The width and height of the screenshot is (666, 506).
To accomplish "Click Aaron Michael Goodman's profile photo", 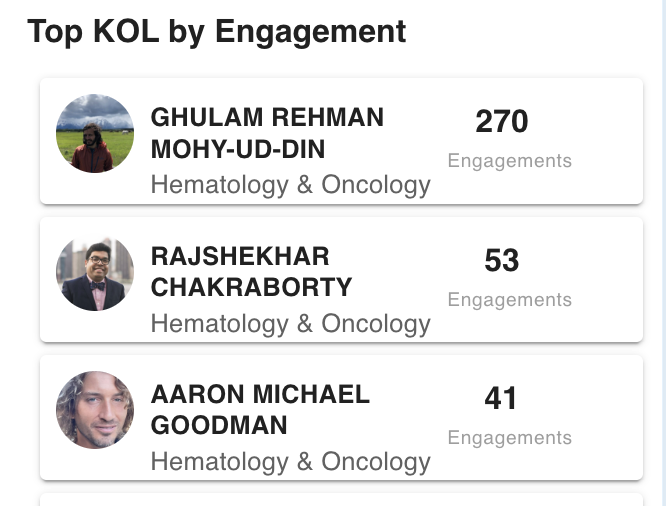I will [x=94, y=410].
